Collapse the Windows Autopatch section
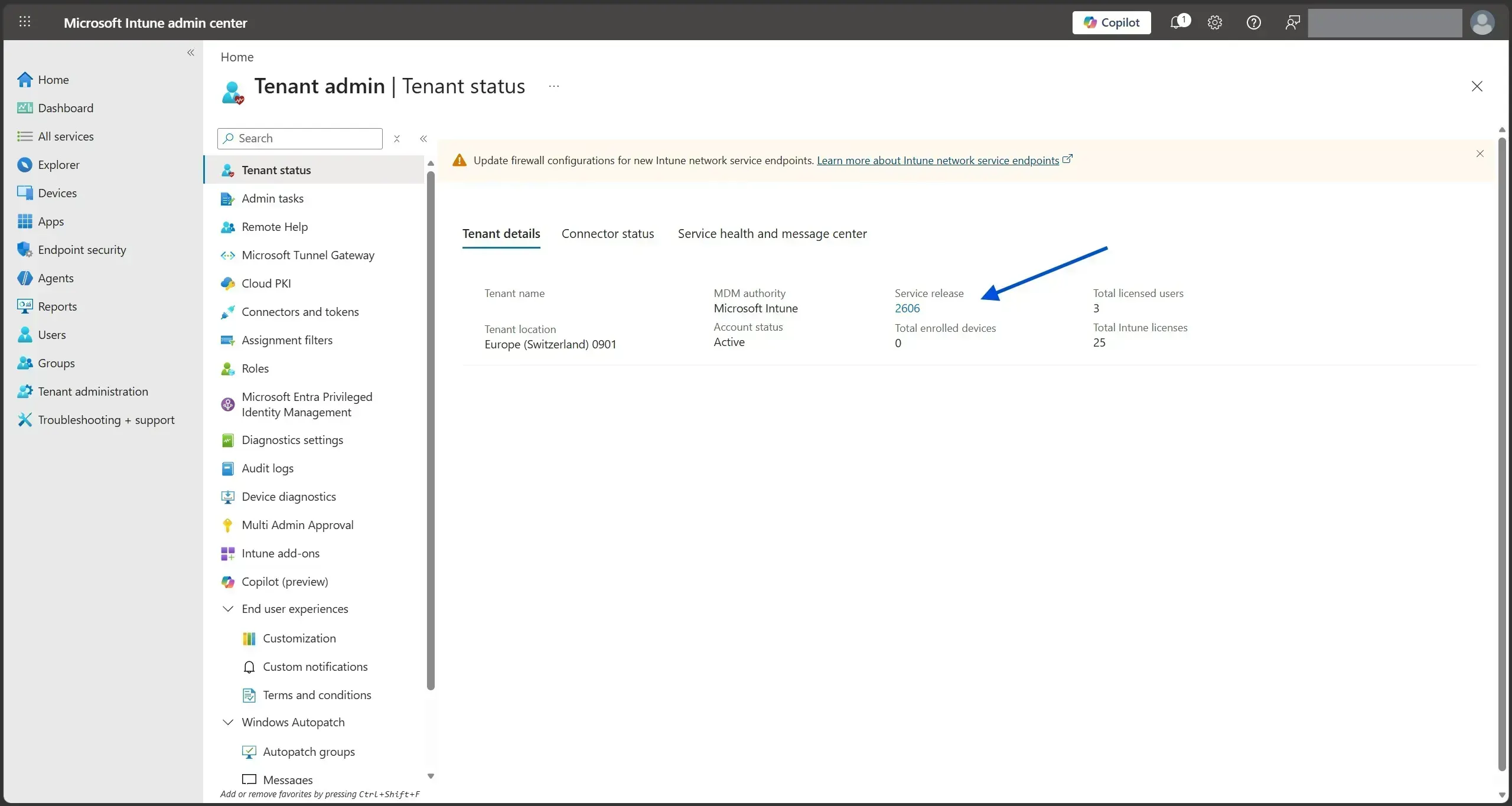This screenshot has height=806, width=1512. (x=227, y=722)
